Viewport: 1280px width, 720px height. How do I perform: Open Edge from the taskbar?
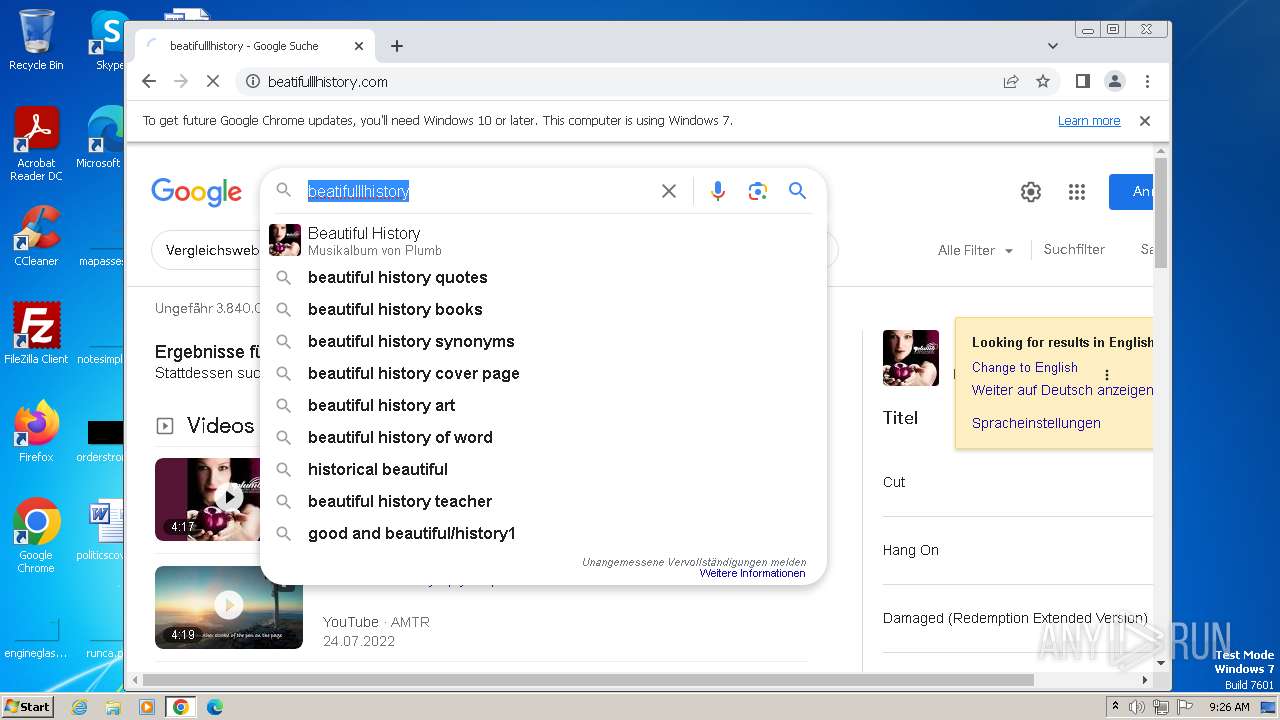pyautogui.click(x=215, y=707)
